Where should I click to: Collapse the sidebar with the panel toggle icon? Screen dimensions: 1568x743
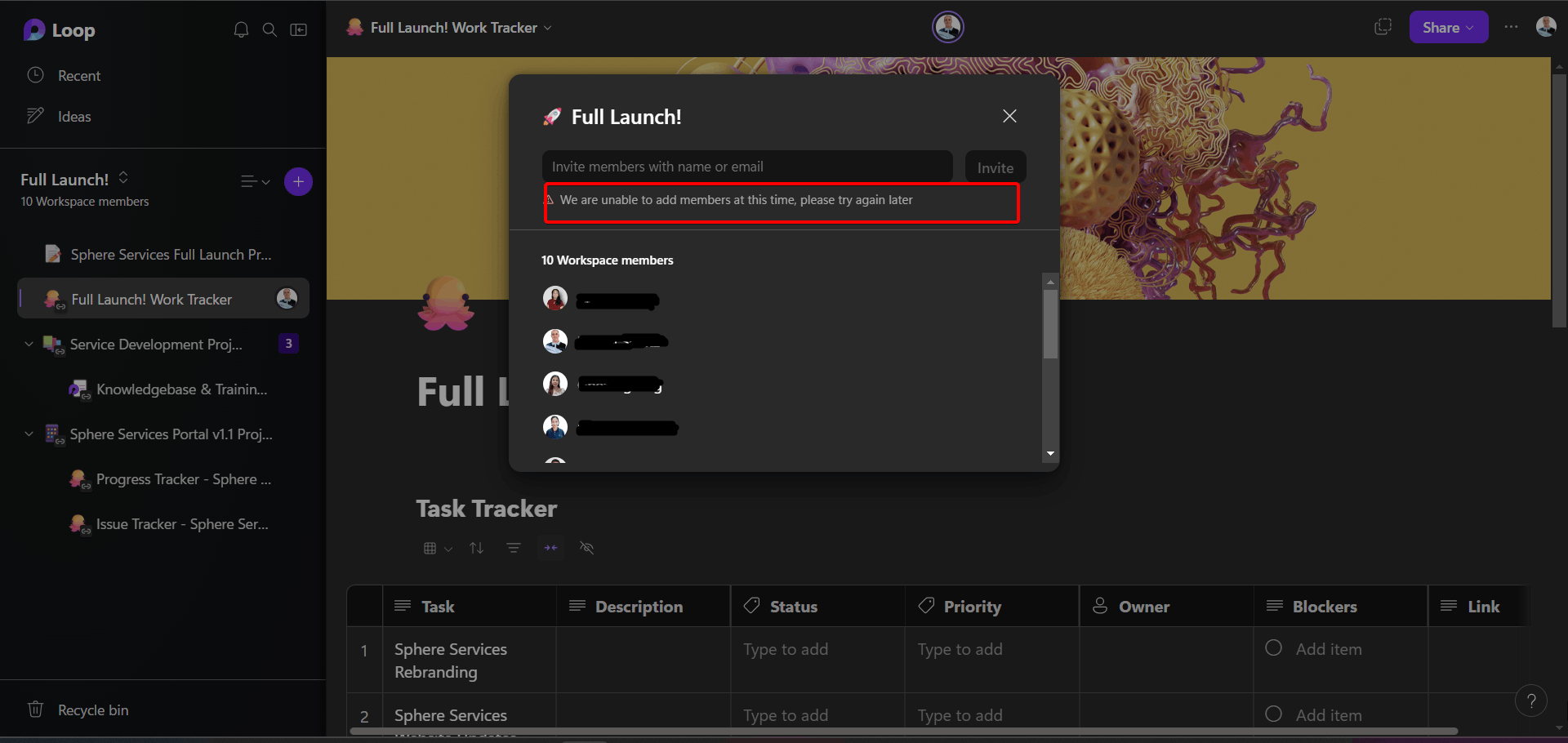point(299,30)
